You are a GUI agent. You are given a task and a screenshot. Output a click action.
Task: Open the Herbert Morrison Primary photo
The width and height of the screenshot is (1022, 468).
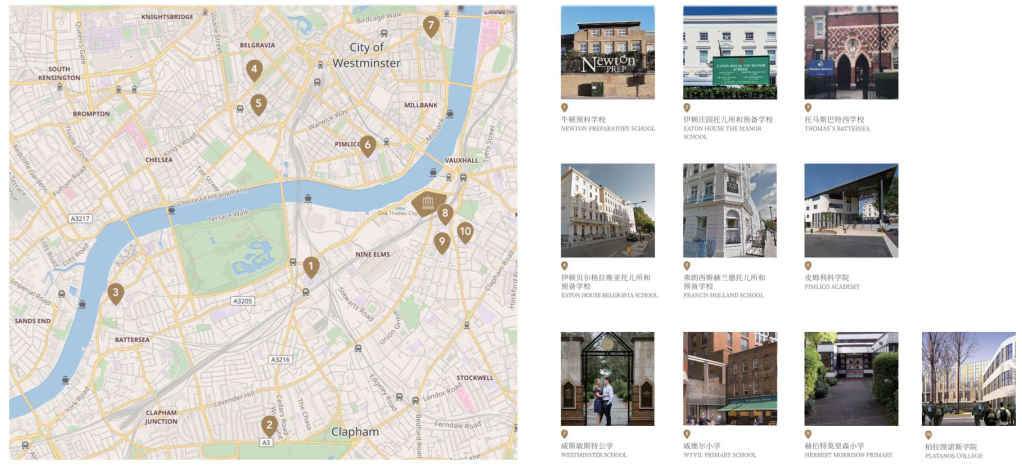coord(851,379)
